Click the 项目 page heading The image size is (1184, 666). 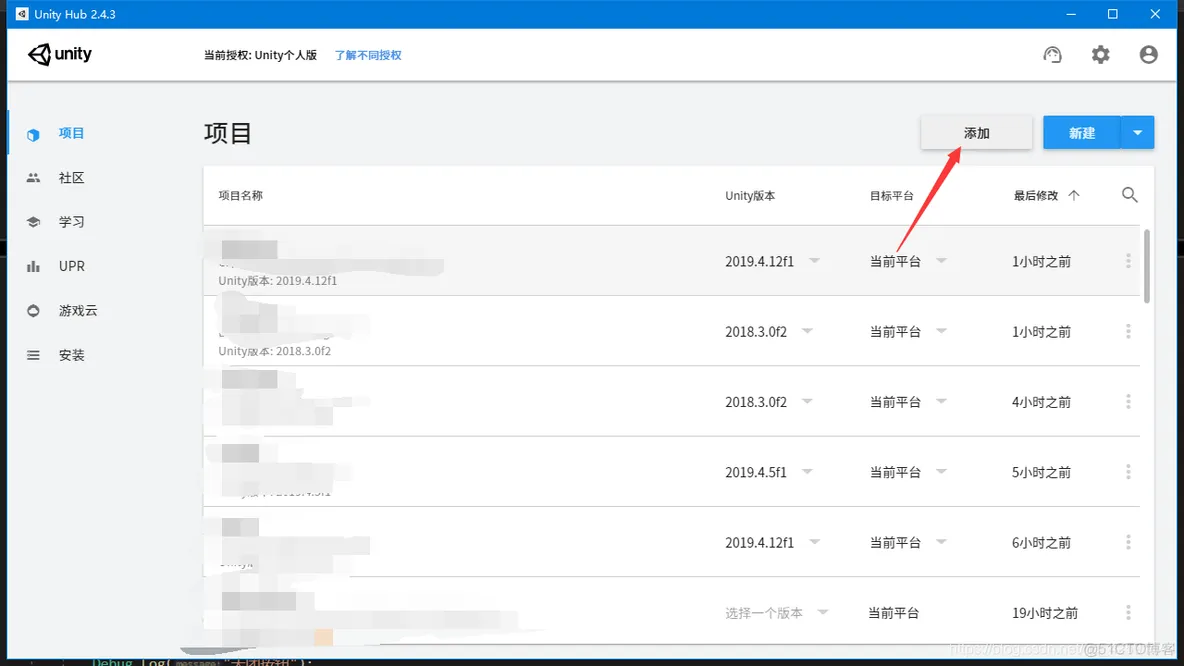pos(227,133)
